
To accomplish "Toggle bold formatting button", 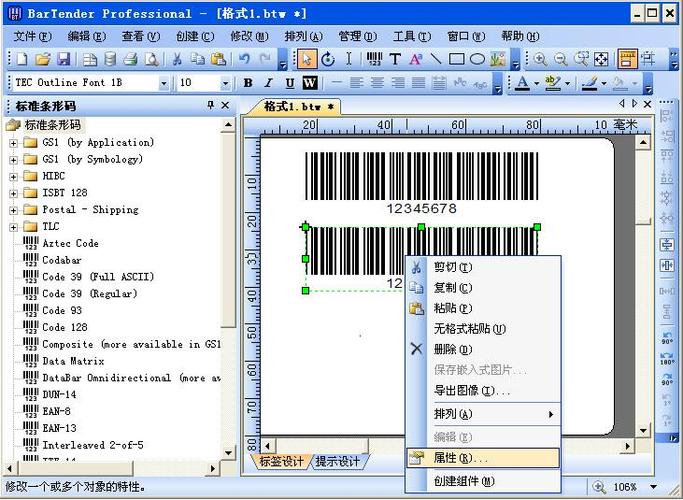I will pos(248,82).
